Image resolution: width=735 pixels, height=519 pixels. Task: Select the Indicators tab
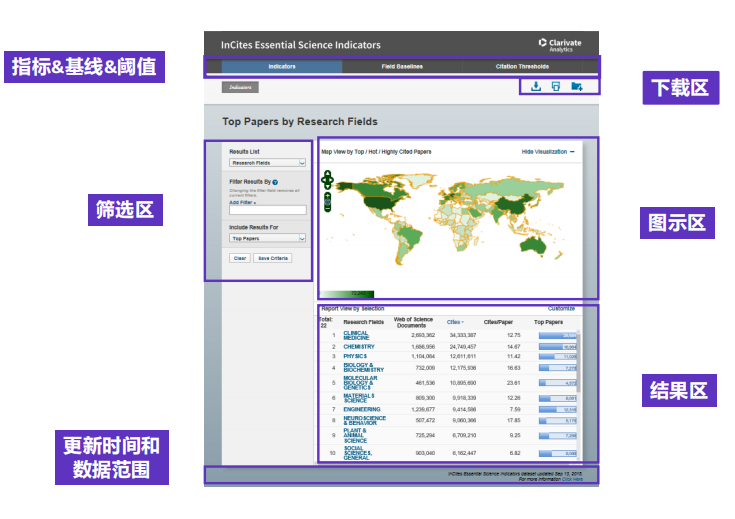[x=281, y=67]
